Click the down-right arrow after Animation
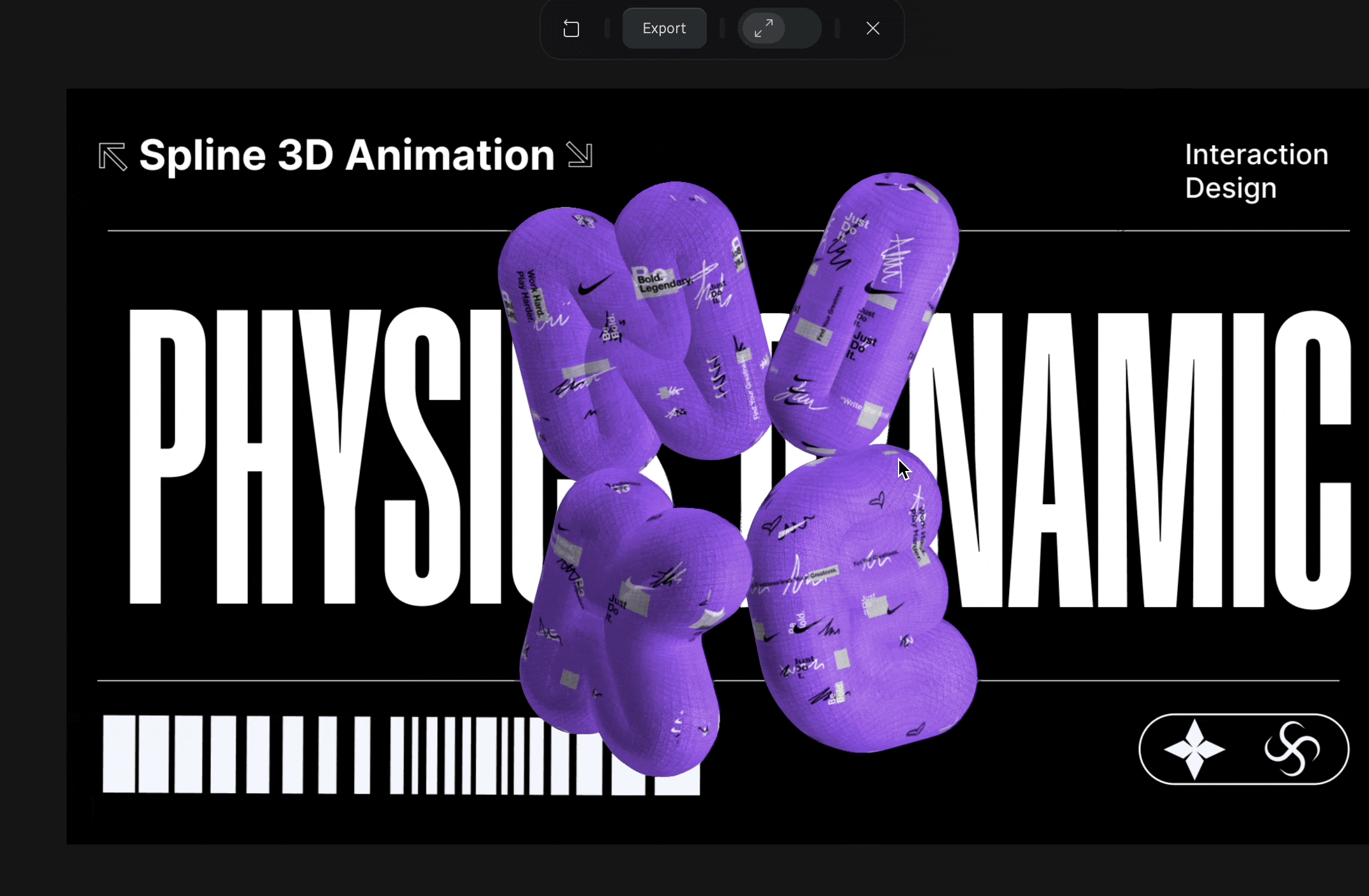Viewport: 1369px width, 896px height. click(x=580, y=155)
